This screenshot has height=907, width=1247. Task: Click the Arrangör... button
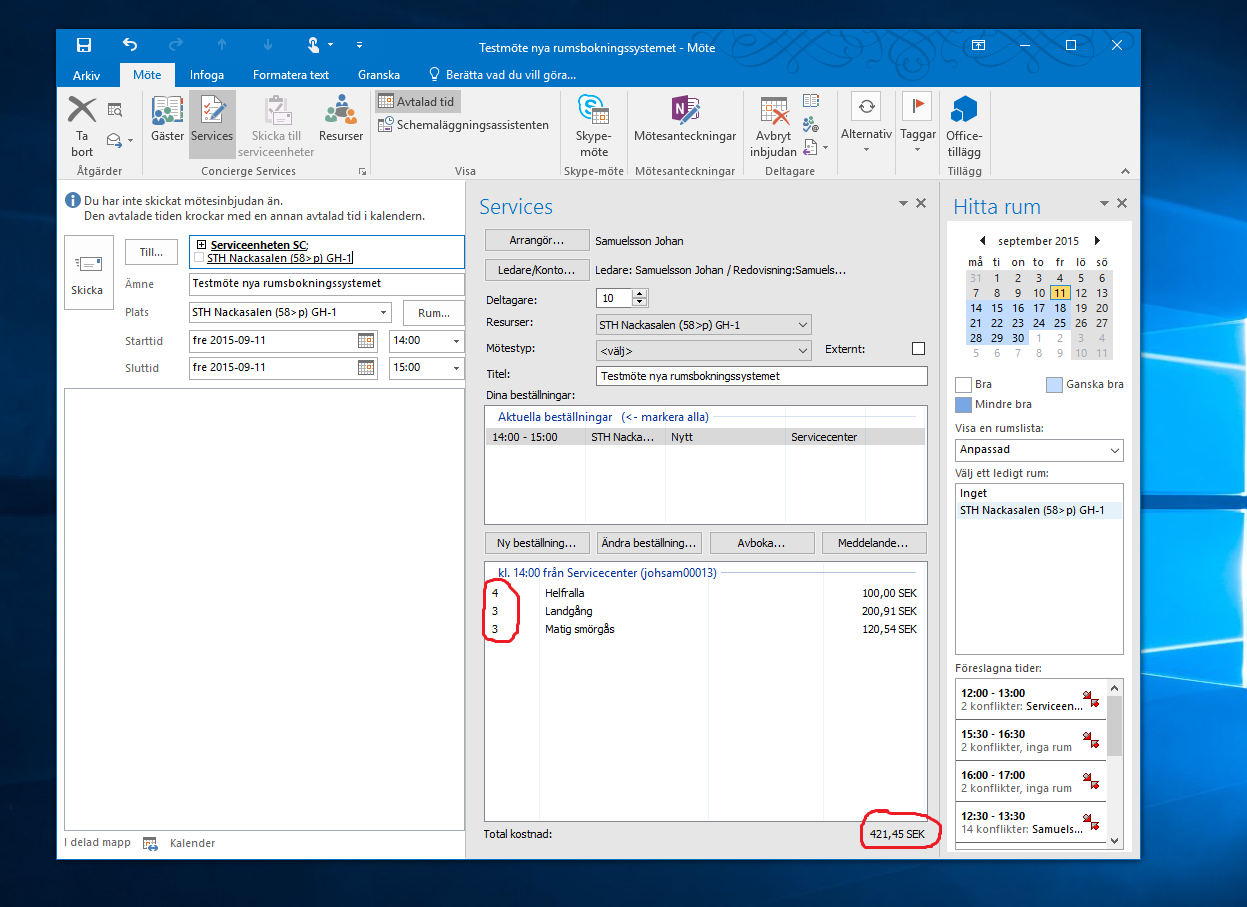tap(537, 241)
